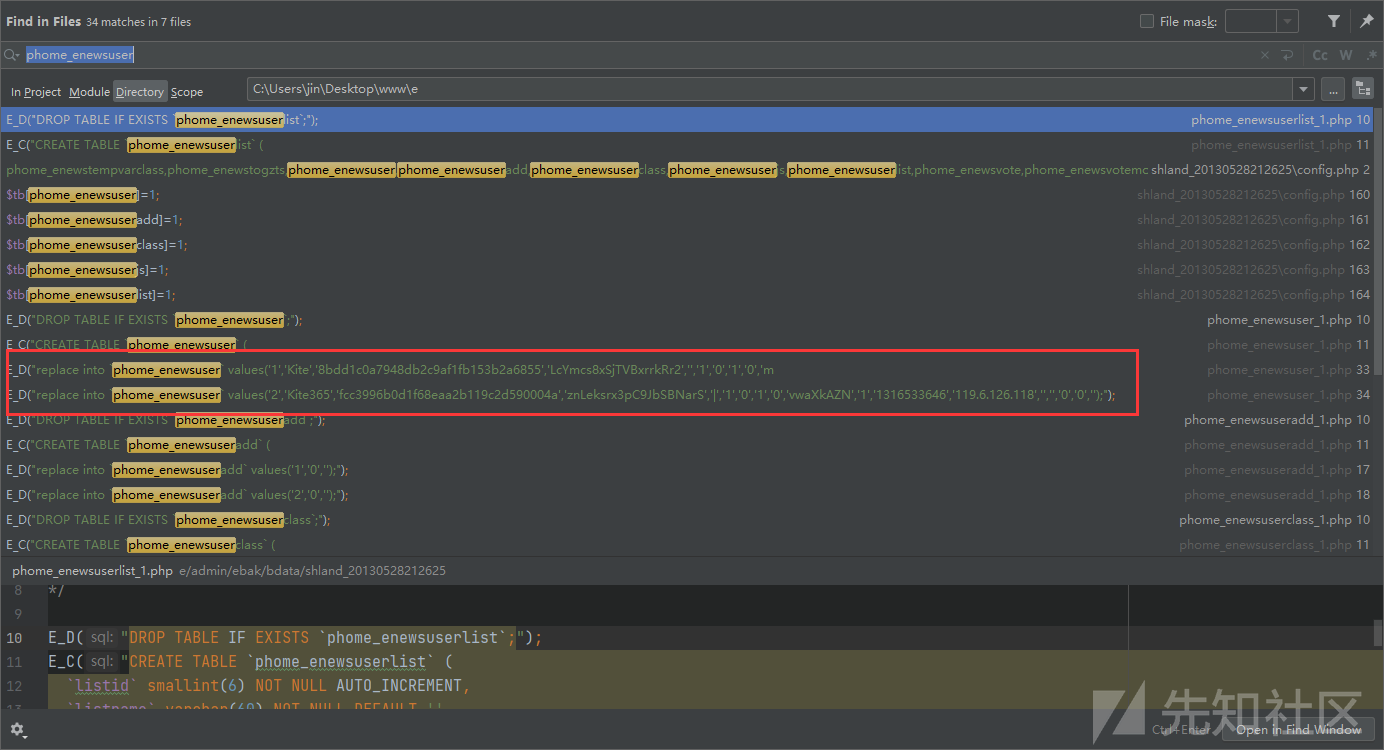Select DROP TABLE result phome_enewsuser_1.php 10
1384x750 pixels.
[687, 320]
